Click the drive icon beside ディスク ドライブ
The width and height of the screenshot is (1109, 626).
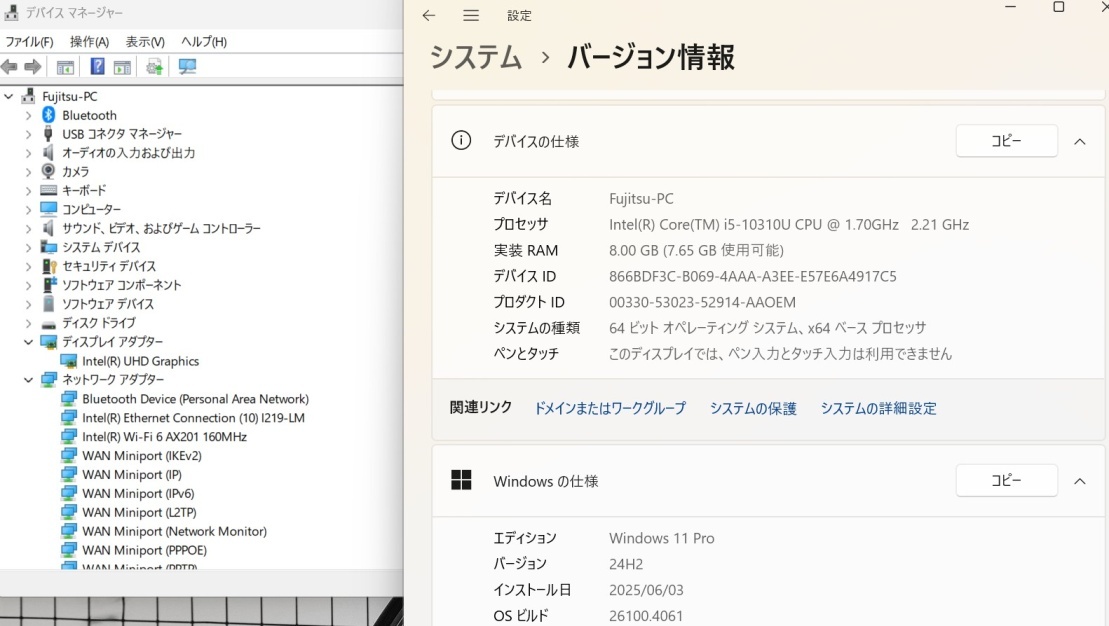[x=49, y=324]
